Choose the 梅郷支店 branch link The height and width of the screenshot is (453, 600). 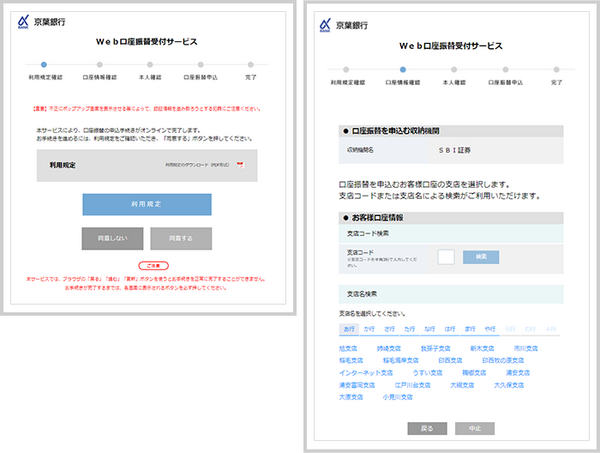point(474,373)
